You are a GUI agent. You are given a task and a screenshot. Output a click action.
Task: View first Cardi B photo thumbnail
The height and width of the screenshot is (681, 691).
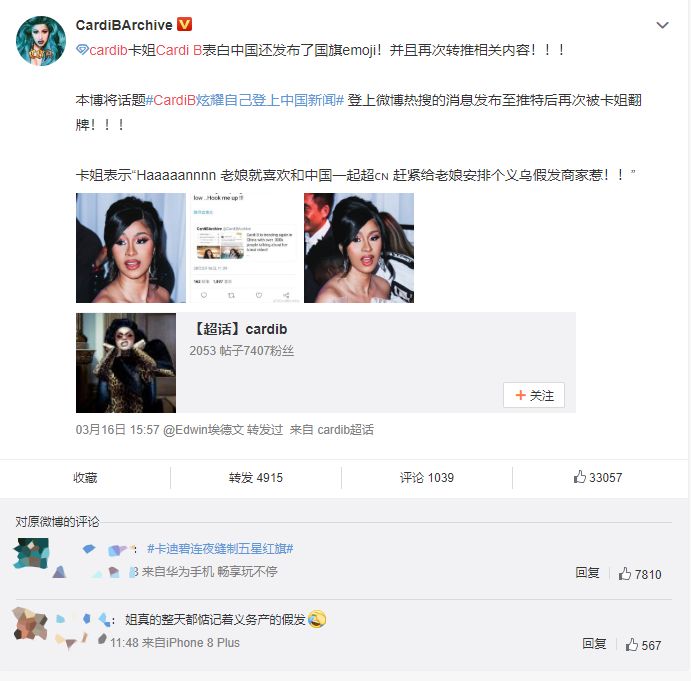(131, 248)
